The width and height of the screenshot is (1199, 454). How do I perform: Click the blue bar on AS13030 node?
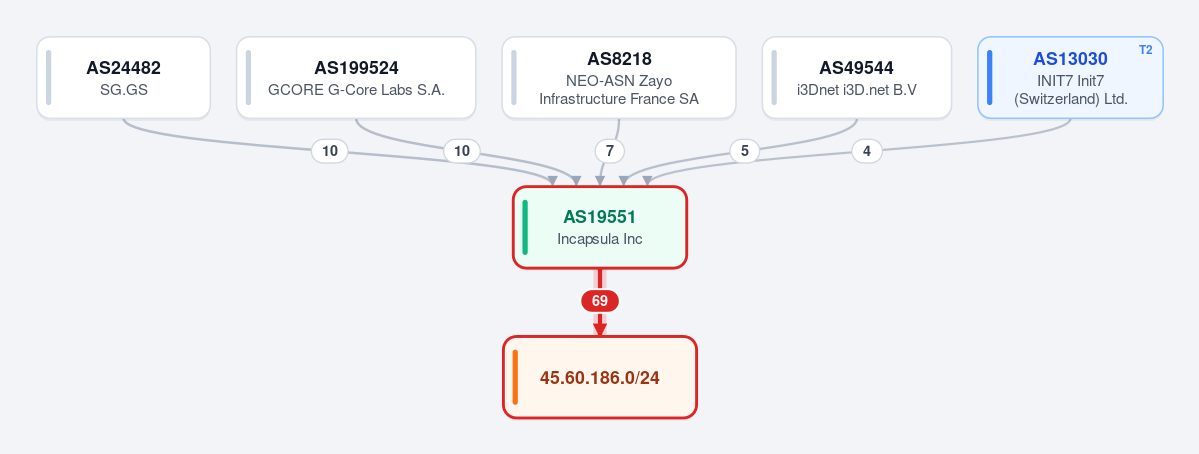tap(989, 78)
